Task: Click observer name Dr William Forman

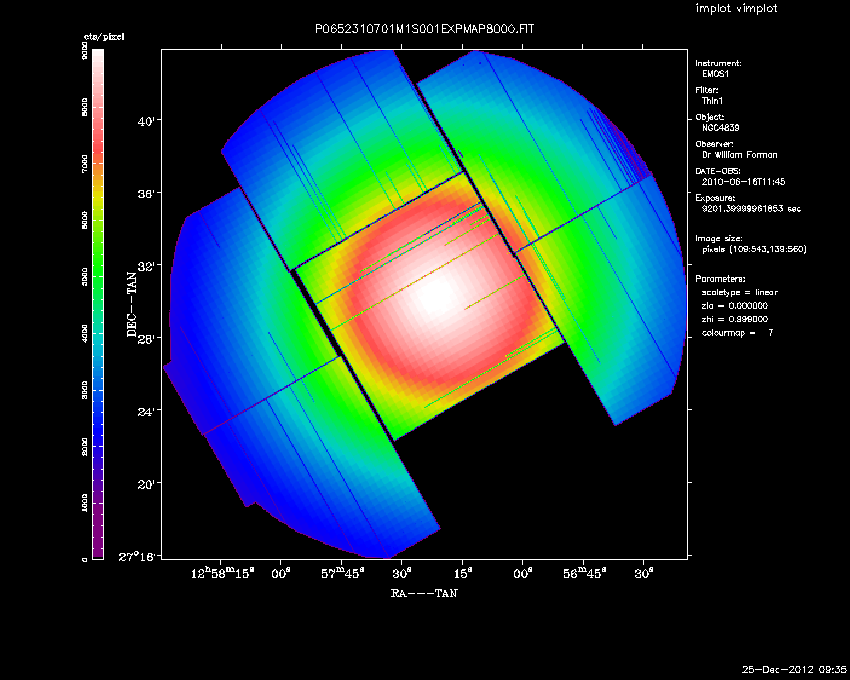Action: 739,155
